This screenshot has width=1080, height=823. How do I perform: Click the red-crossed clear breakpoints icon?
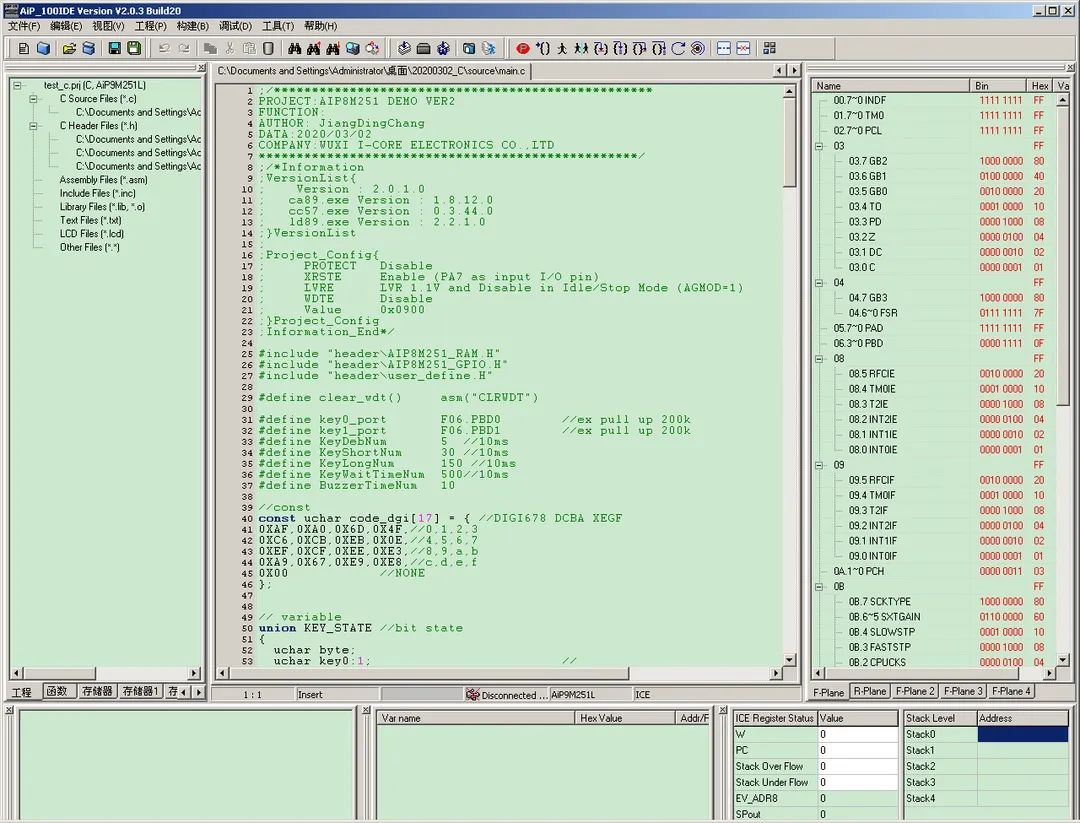coord(743,48)
